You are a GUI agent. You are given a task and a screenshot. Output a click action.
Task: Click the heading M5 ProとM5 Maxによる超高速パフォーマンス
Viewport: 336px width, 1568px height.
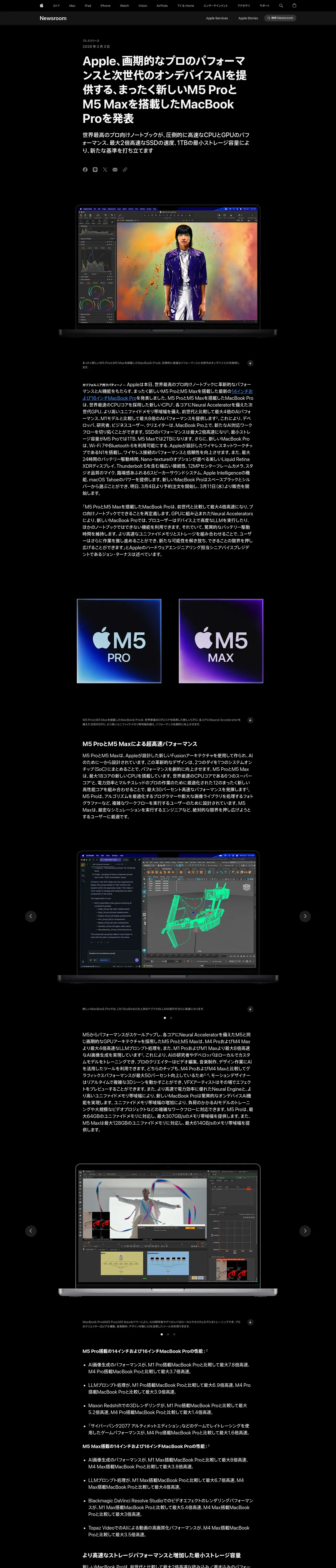[140, 744]
